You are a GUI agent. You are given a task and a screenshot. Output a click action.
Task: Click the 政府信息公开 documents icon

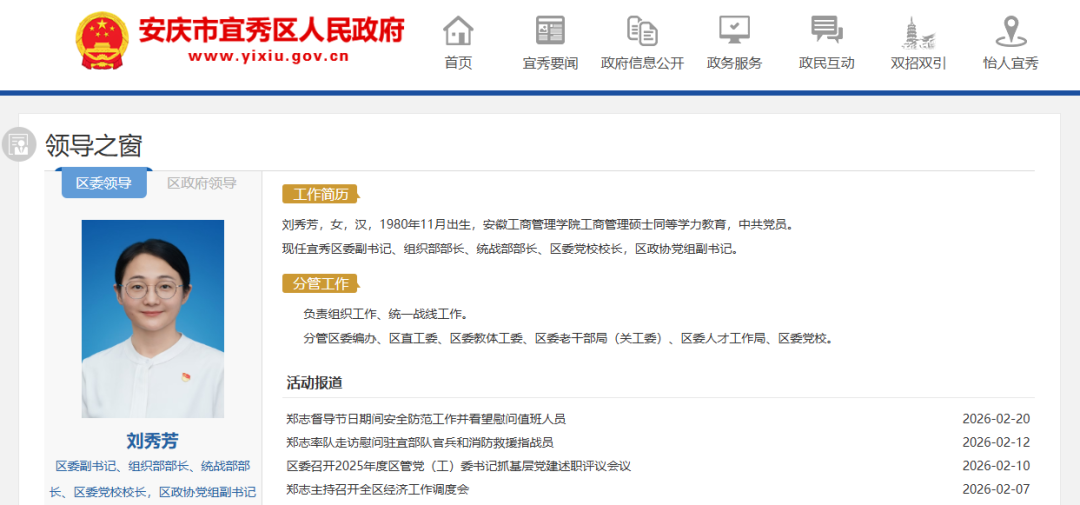[642, 30]
